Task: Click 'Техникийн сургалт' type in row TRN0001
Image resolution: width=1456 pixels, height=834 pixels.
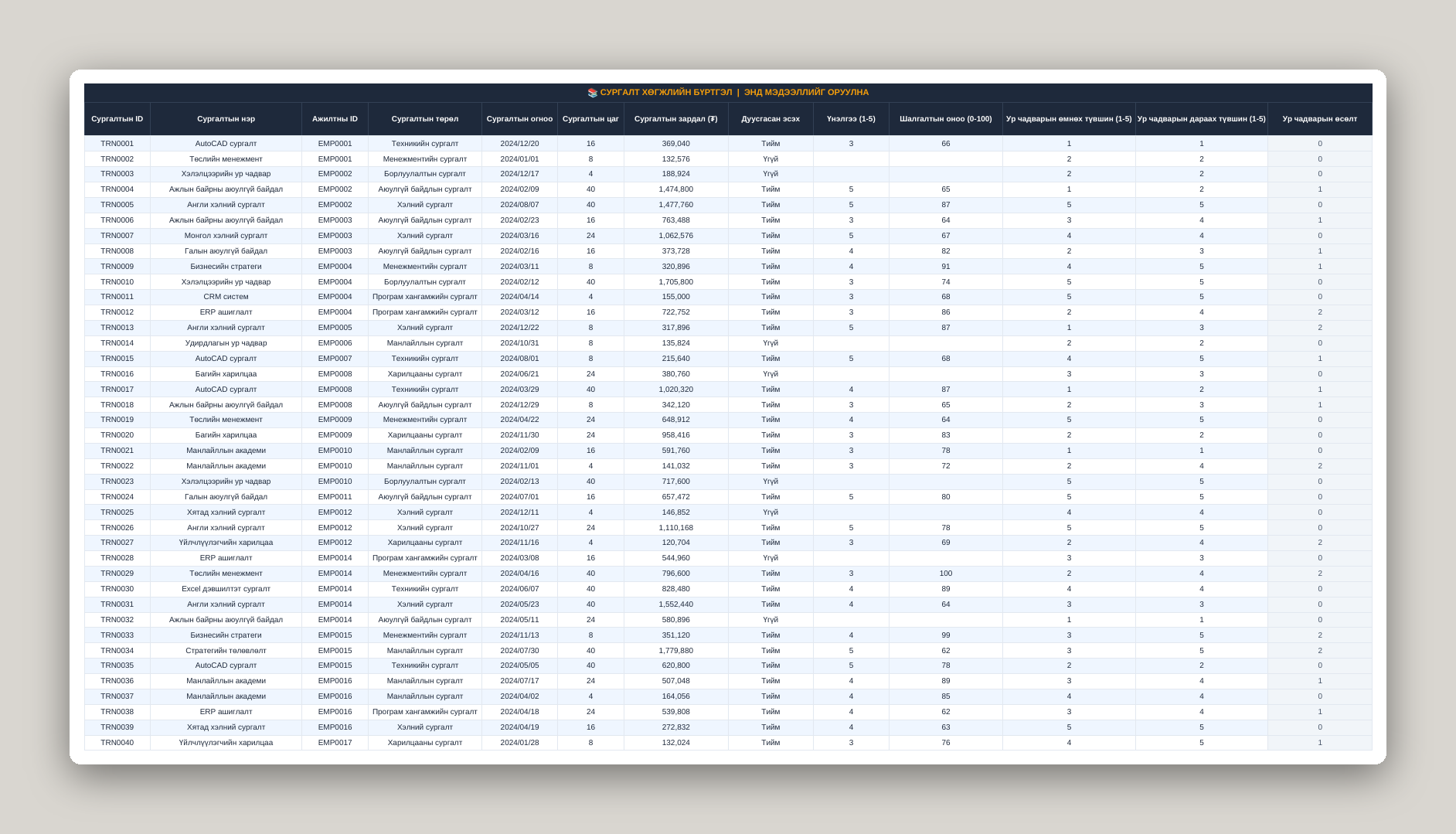Action: [425, 144]
